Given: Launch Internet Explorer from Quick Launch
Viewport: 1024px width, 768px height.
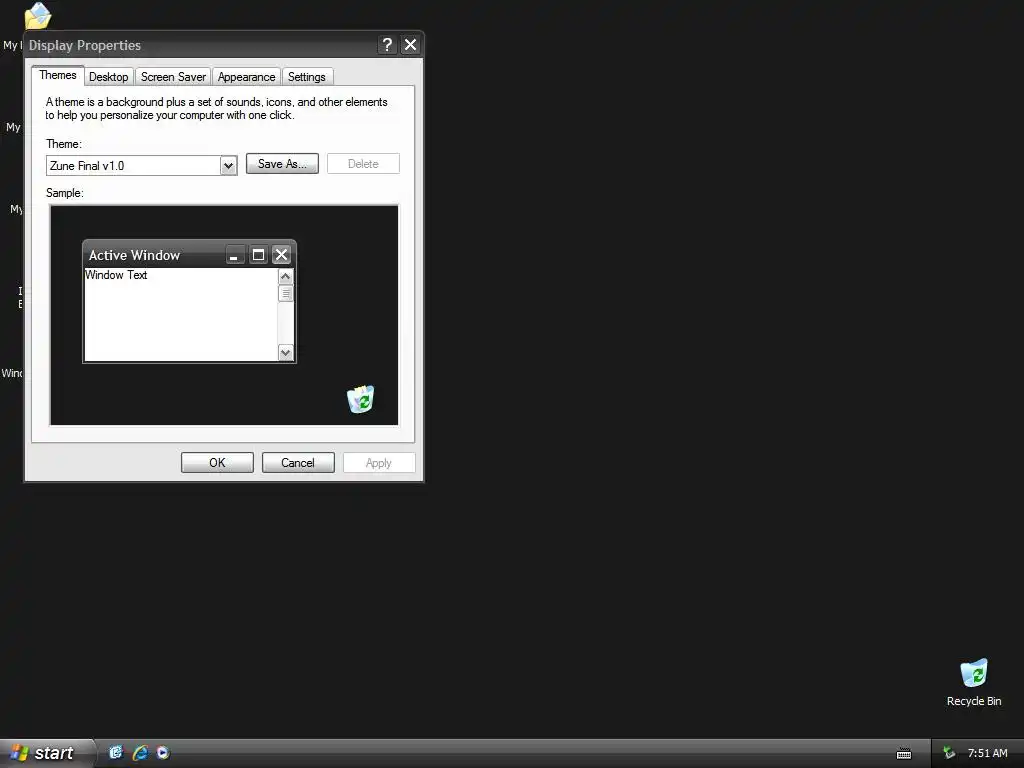Looking at the screenshot, I should [140, 752].
